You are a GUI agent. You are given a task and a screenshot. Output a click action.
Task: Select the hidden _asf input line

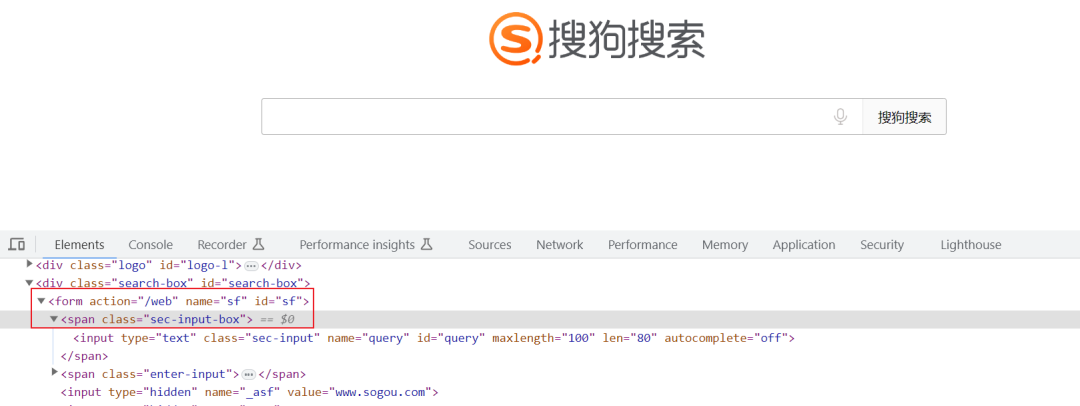249,392
